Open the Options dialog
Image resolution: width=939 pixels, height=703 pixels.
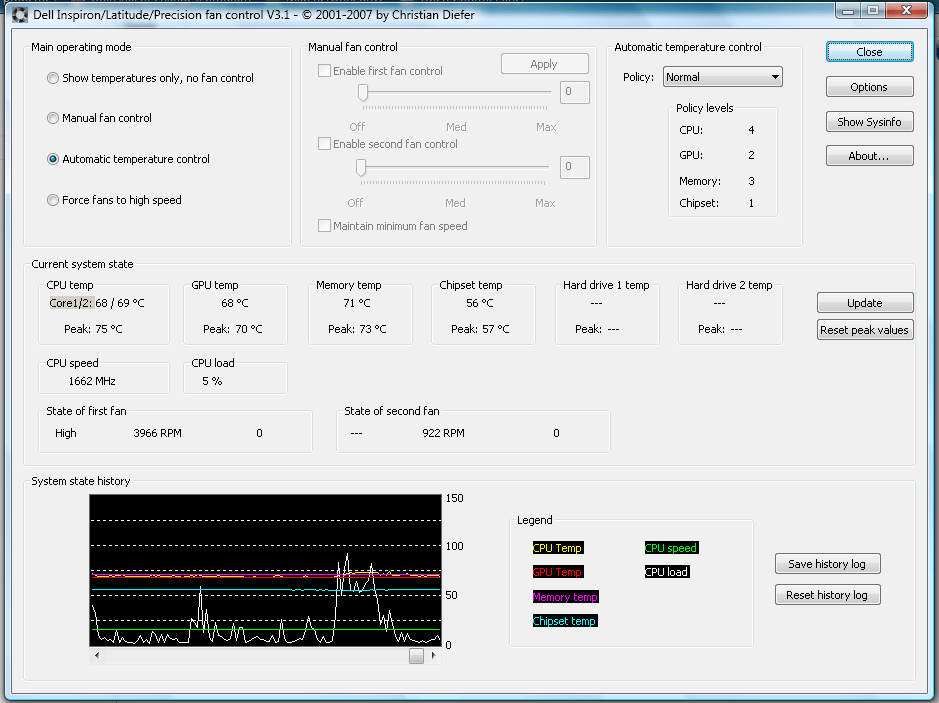[868, 86]
